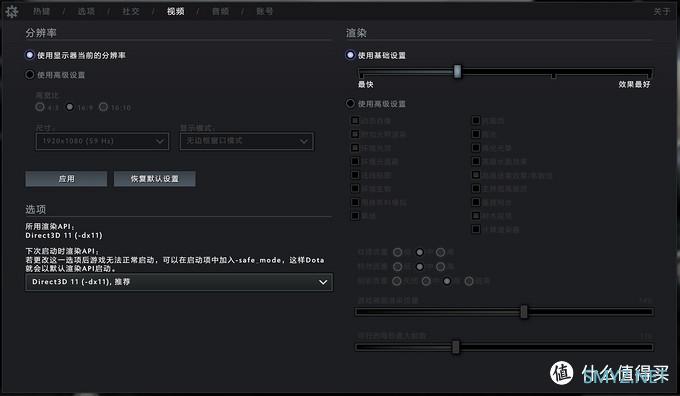Click the settings gear icon

(x=12, y=11)
